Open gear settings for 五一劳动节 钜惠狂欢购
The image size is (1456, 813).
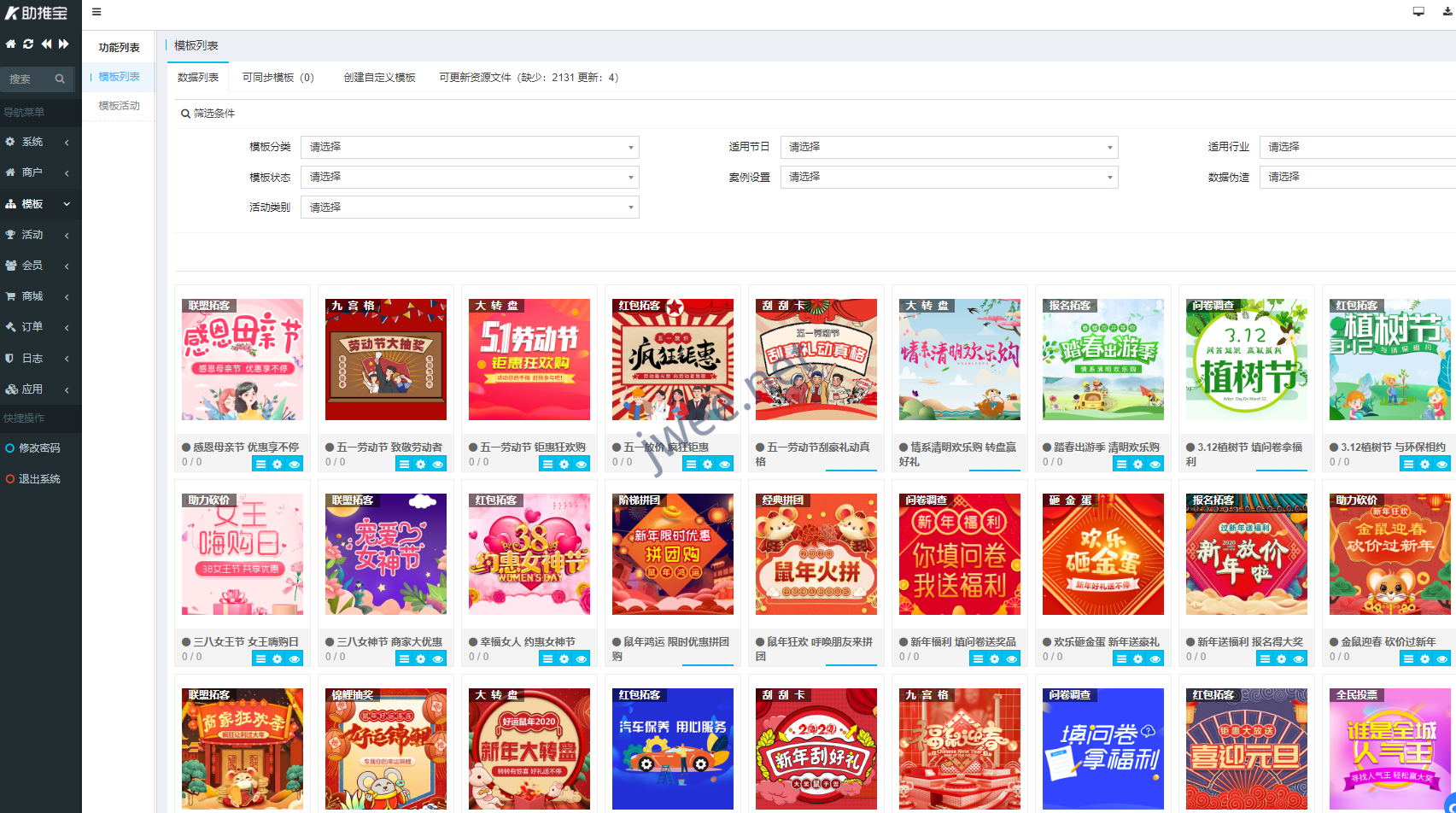(564, 465)
